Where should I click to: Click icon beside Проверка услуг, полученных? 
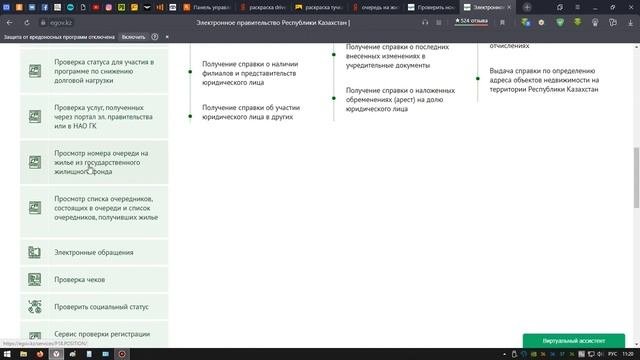35,117
